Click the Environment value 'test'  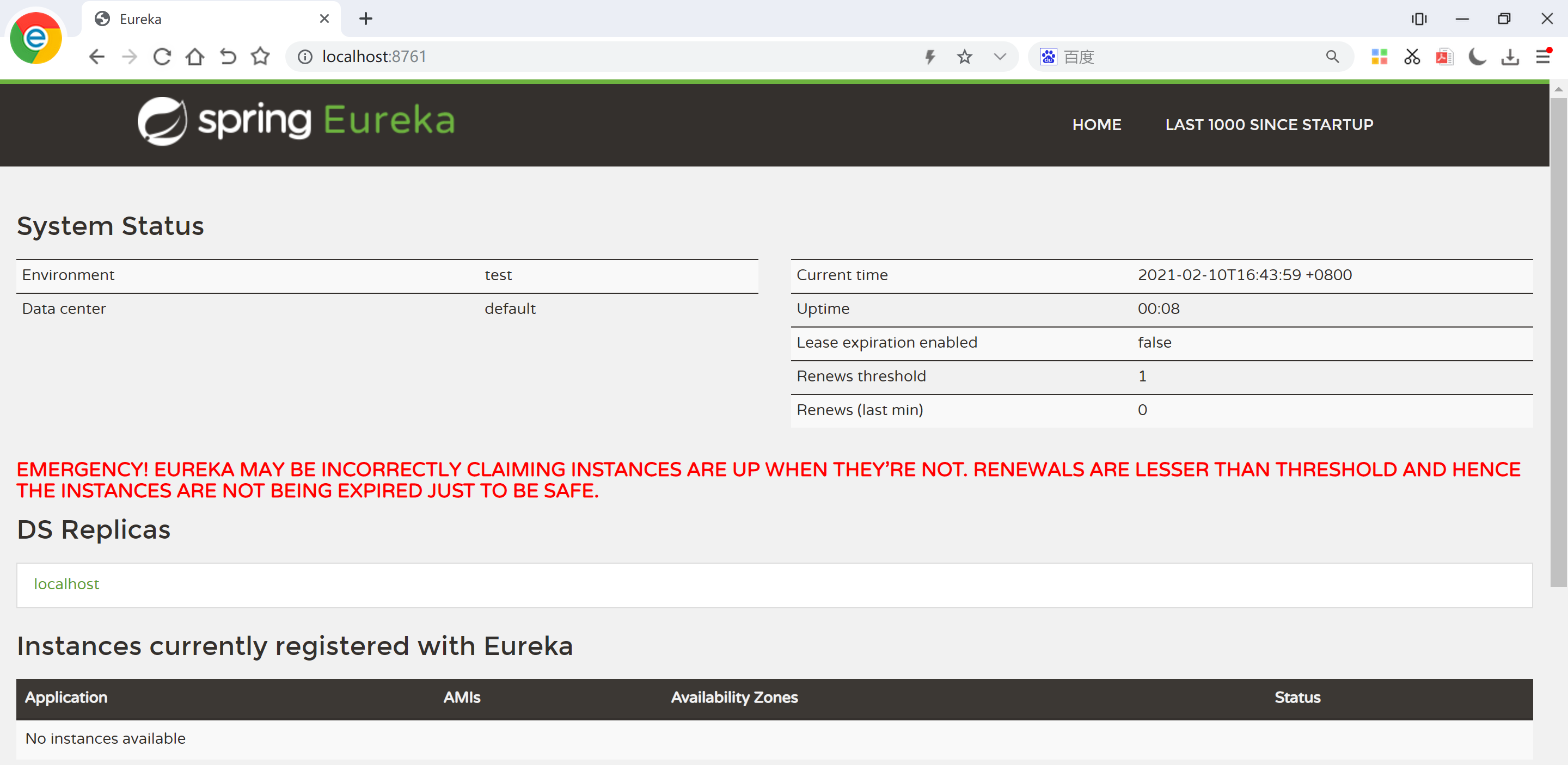point(498,275)
